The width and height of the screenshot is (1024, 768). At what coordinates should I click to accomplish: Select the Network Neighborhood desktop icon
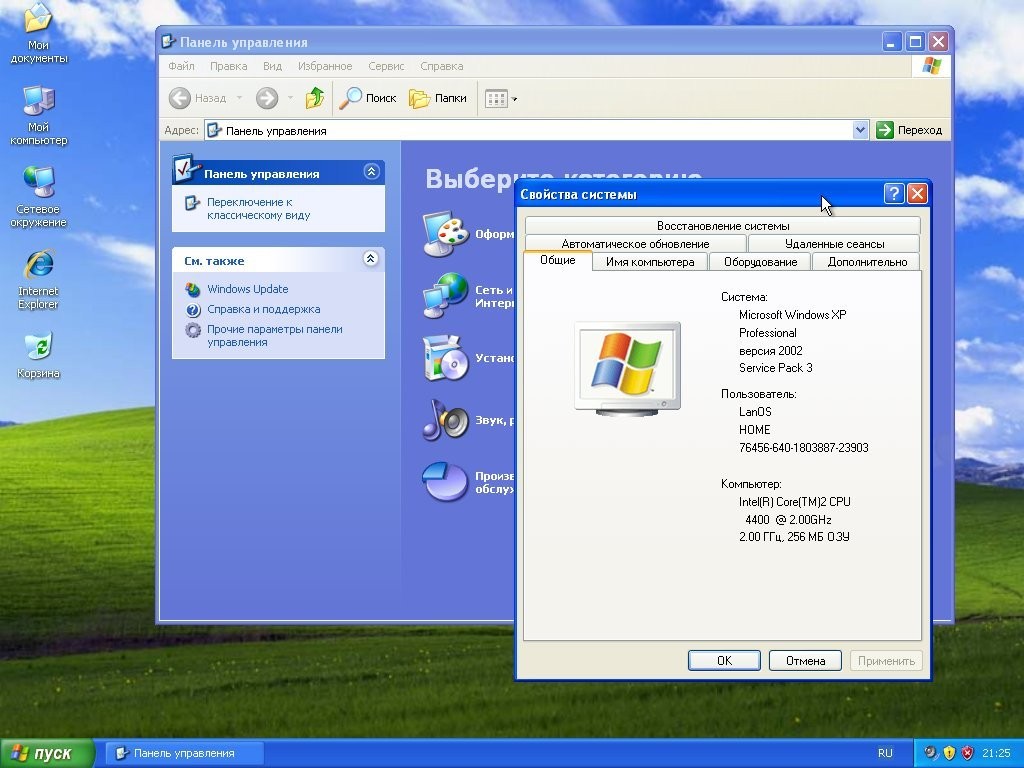(x=39, y=197)
